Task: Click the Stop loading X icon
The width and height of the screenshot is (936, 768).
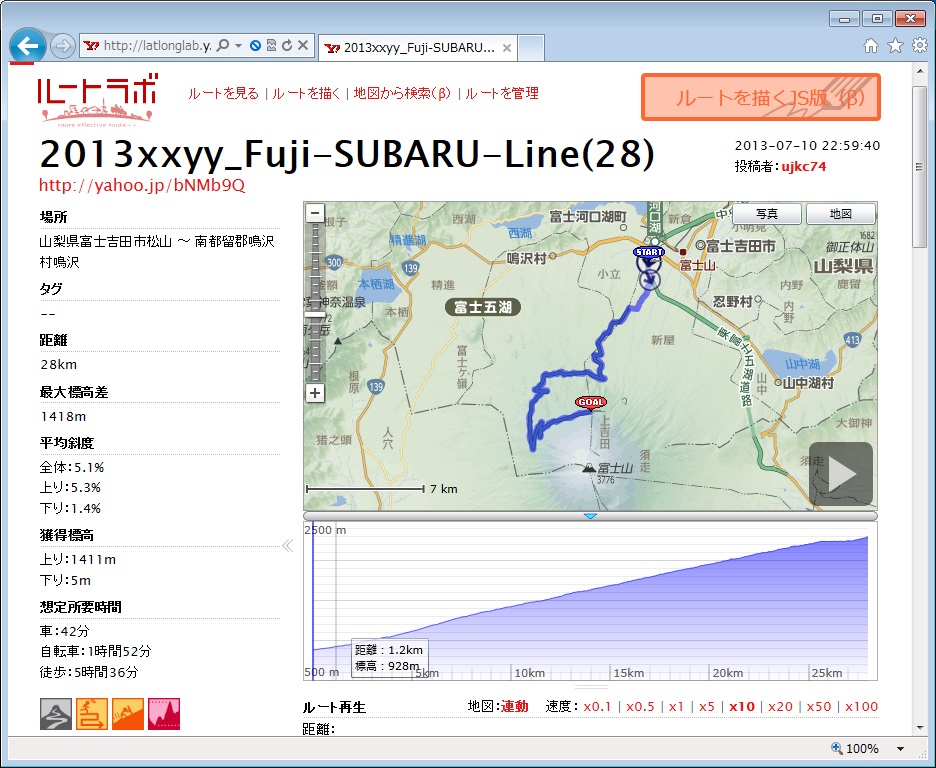Action: tap(303, 45)
